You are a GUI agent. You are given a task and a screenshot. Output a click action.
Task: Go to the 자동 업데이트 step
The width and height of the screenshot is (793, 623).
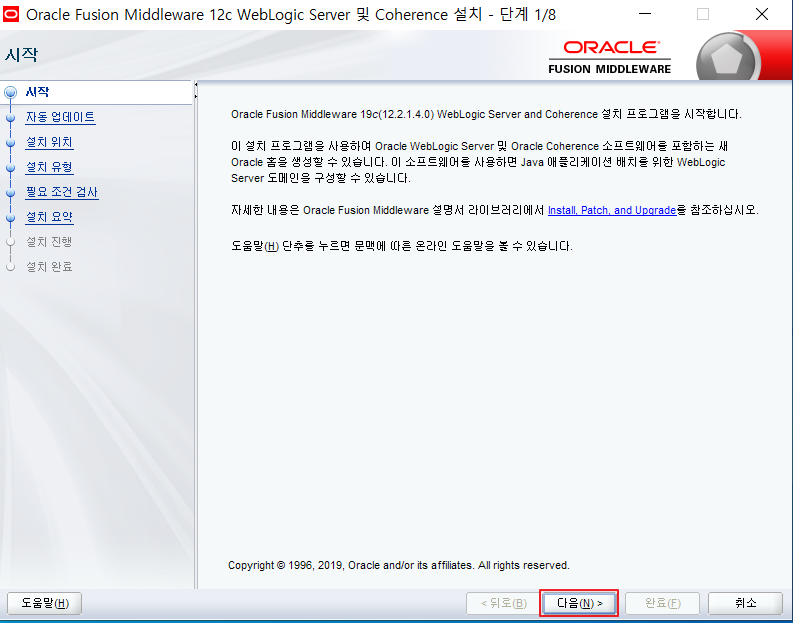tap(60, 117)
